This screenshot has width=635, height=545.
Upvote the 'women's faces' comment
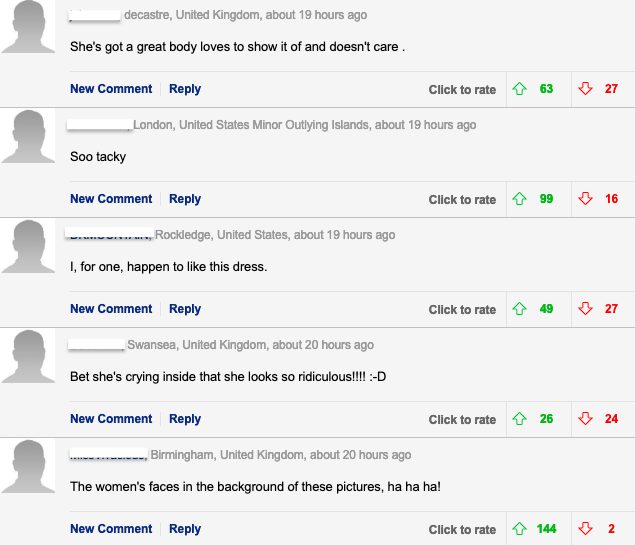point(520,529)
